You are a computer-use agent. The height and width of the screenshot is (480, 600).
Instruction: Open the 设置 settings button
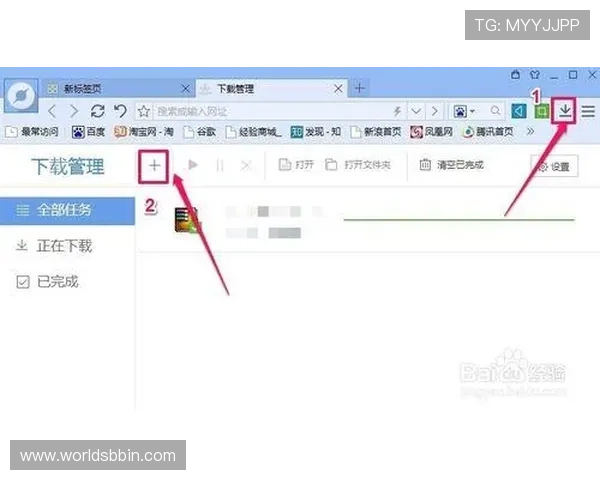tap(554, 167)
